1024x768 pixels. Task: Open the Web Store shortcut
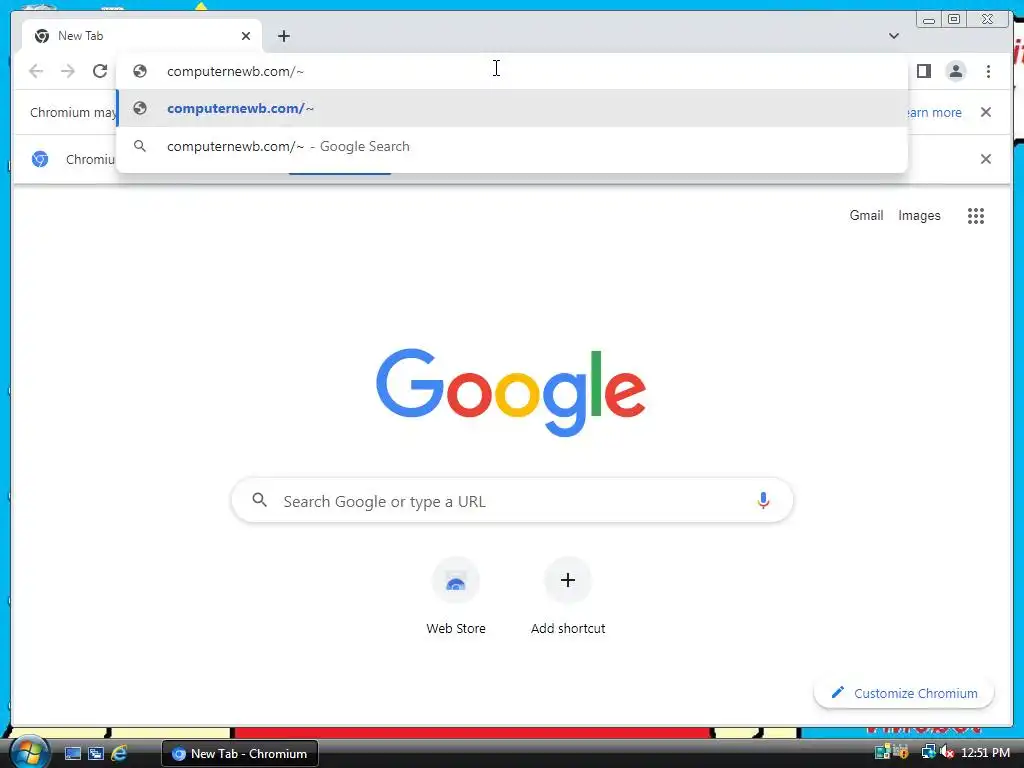coord(456,596)
